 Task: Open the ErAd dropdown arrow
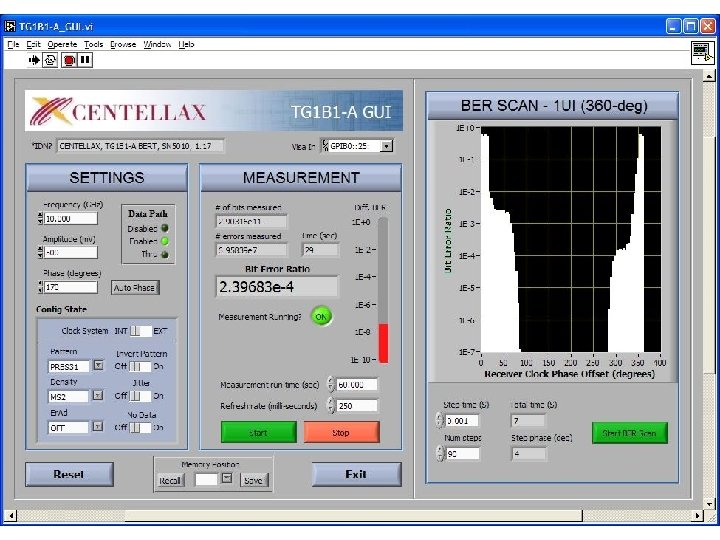[98, 427]
